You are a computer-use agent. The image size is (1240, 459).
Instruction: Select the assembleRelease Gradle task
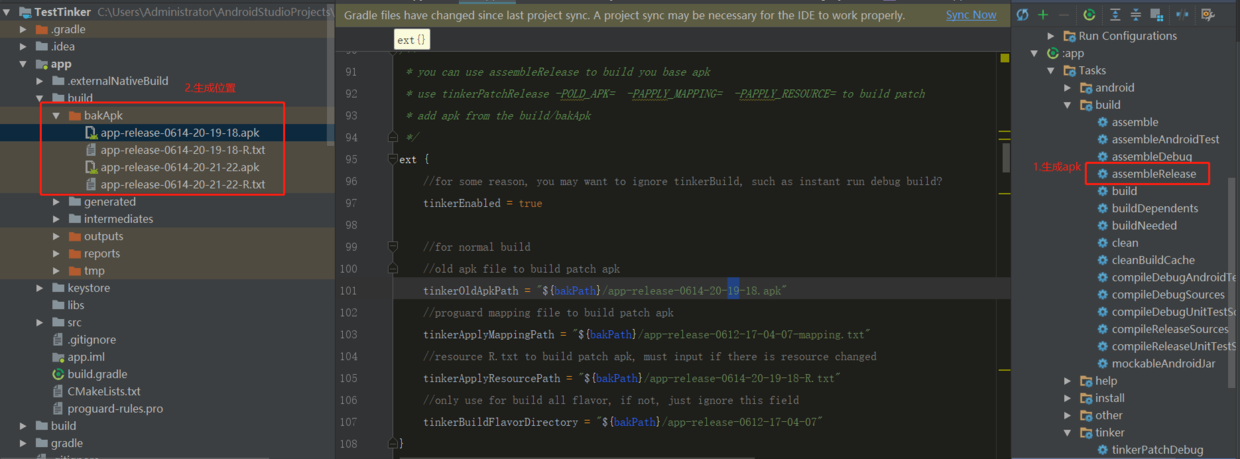[1153, 174]
